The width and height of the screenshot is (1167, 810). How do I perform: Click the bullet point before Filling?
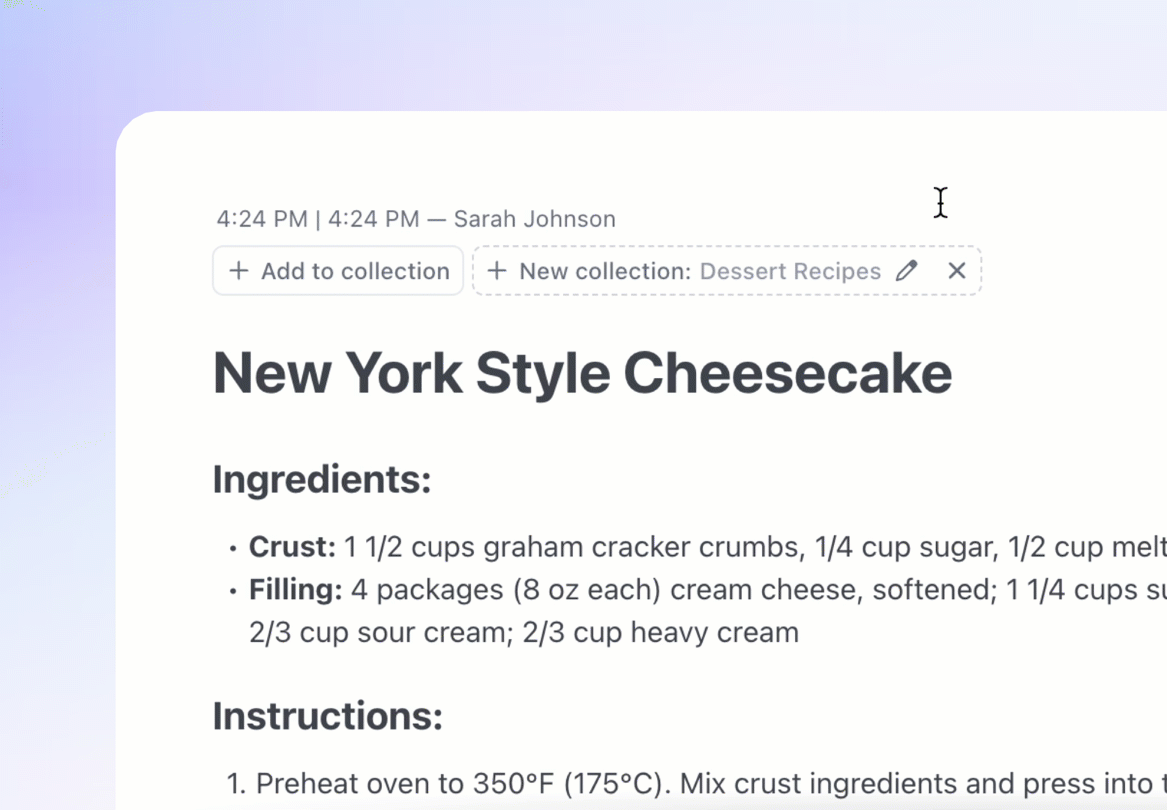pyautogui.click(x=233, y=592)
